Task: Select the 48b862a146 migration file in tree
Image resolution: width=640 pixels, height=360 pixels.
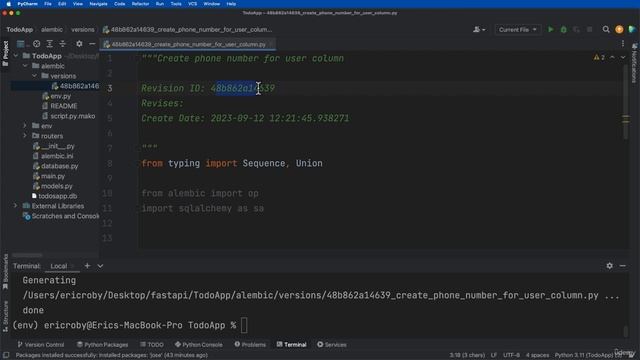Action: click(76, 86)
